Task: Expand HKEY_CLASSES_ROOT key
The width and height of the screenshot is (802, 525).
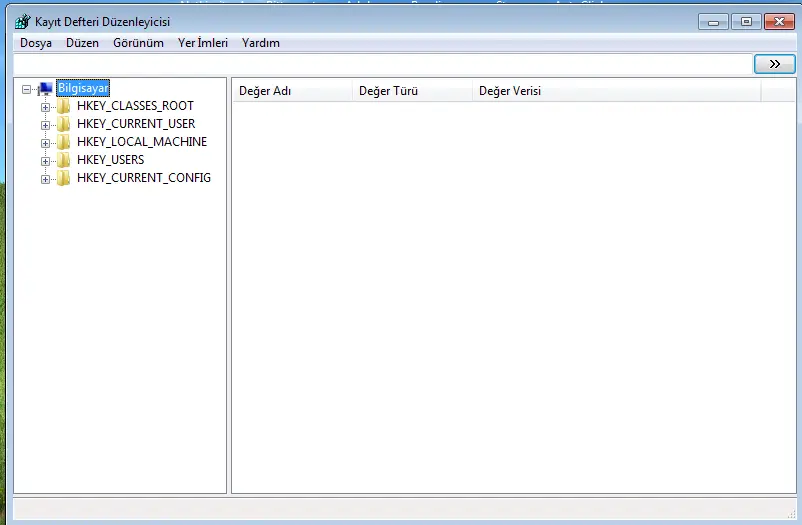Action: (x=46, y=107)
